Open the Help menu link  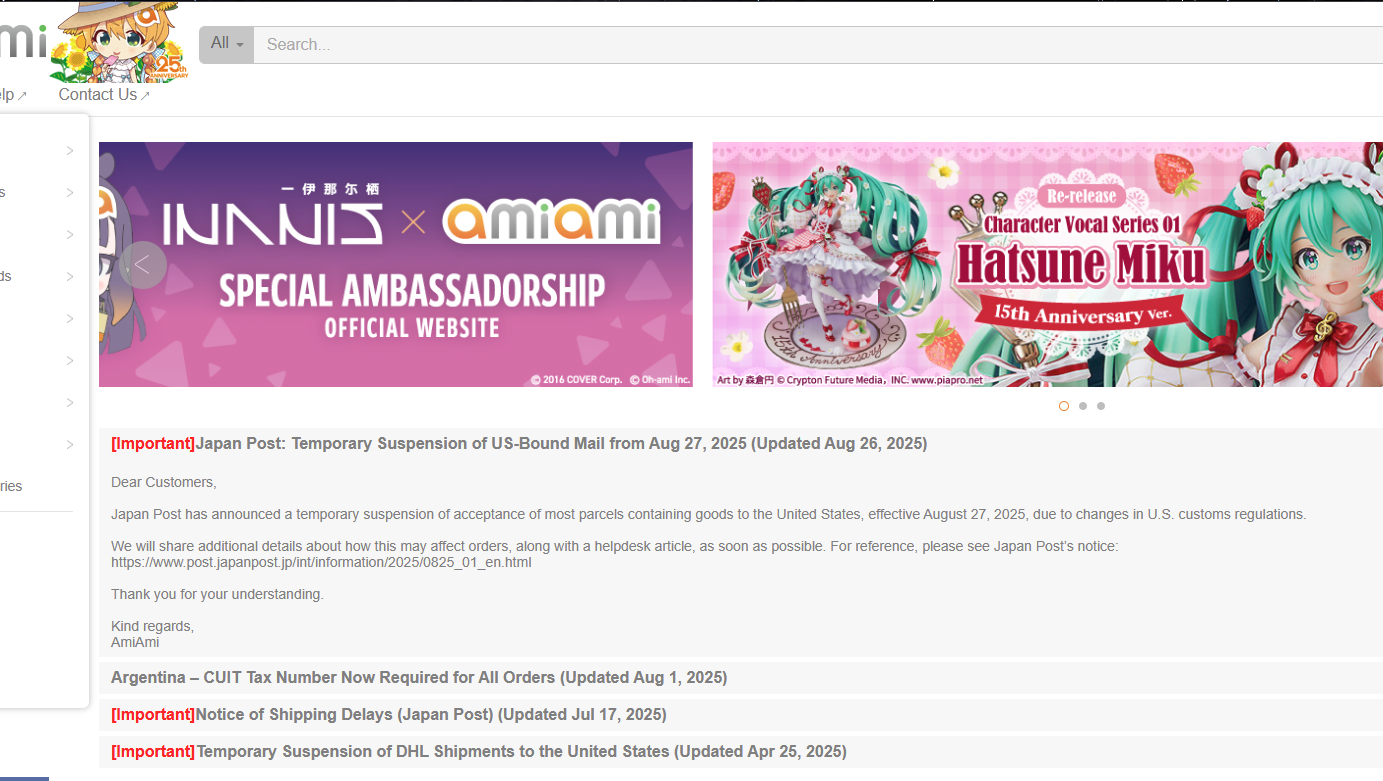(x=7, y=95)
